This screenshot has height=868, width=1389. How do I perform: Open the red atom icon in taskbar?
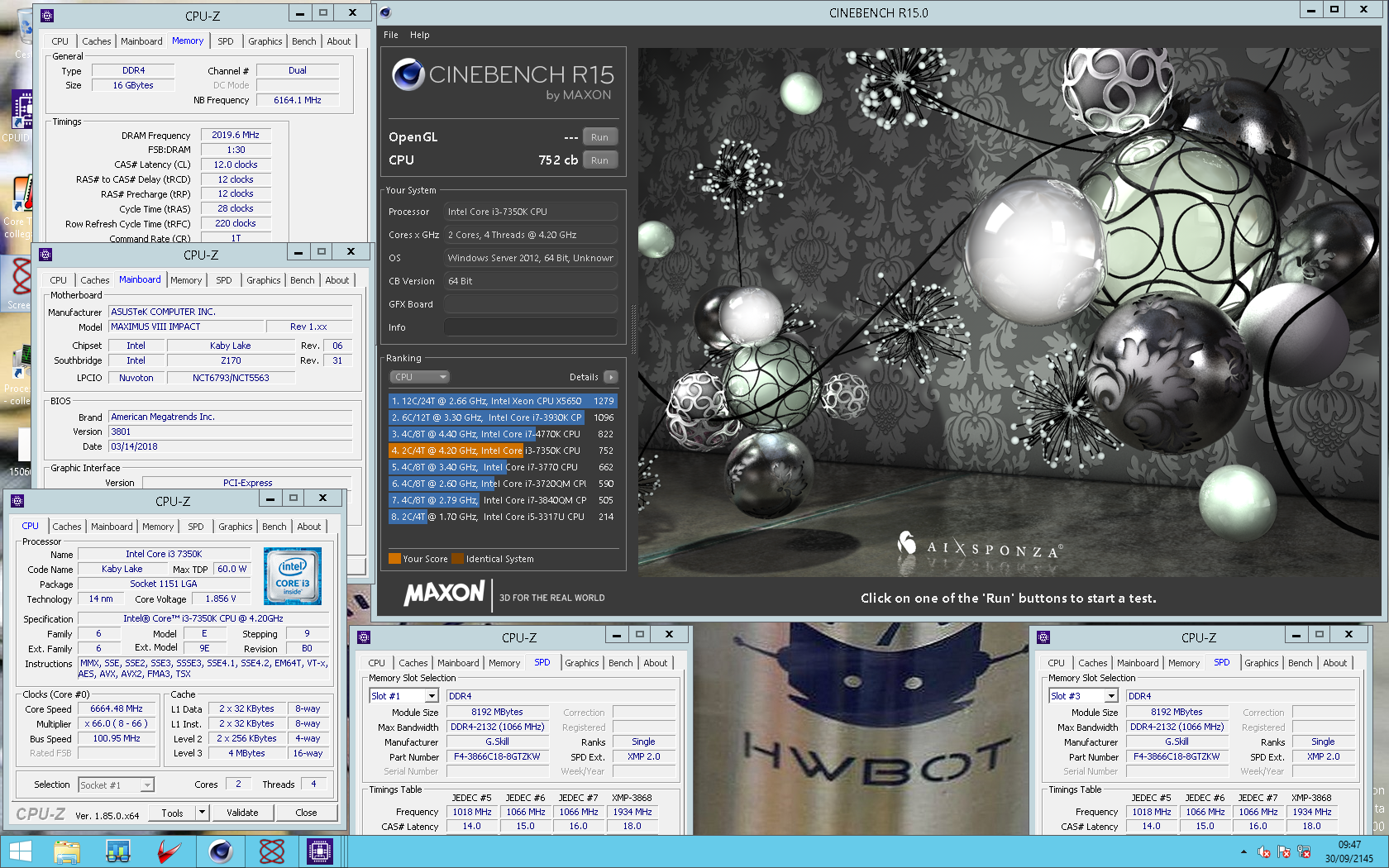point(271,851)
